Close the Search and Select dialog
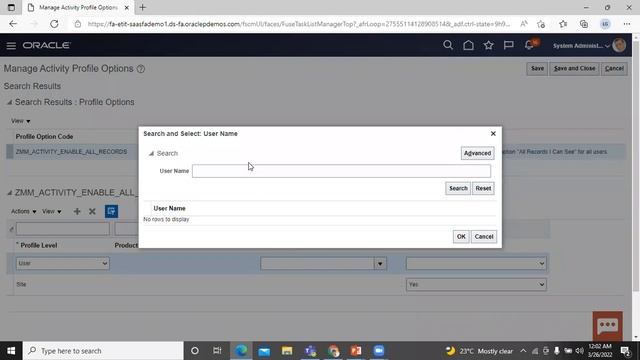Screen dimensions: 640x360 click(x=493, y=133)
